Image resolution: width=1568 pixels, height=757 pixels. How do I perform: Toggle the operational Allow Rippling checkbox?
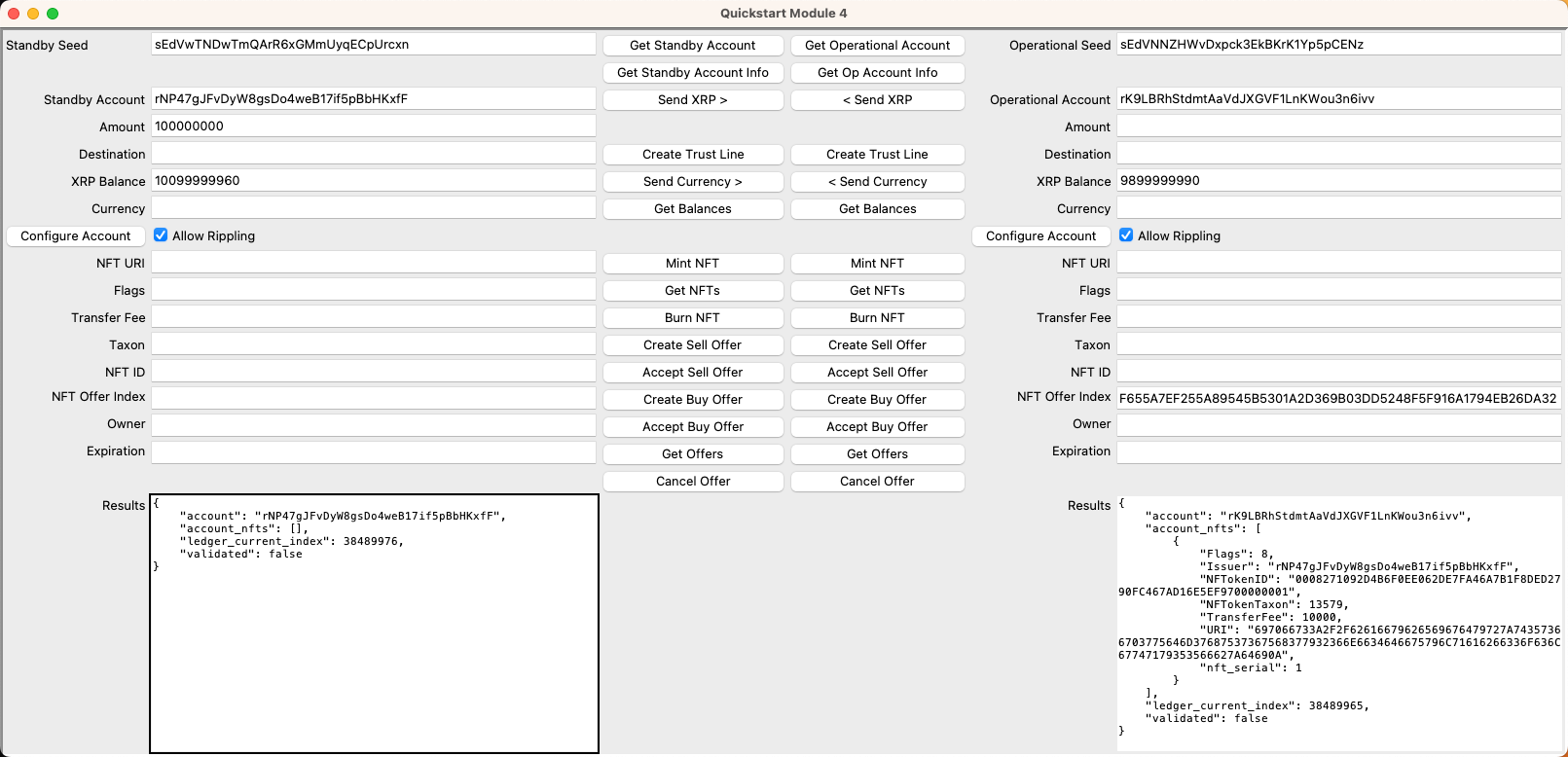point(1126,235)
